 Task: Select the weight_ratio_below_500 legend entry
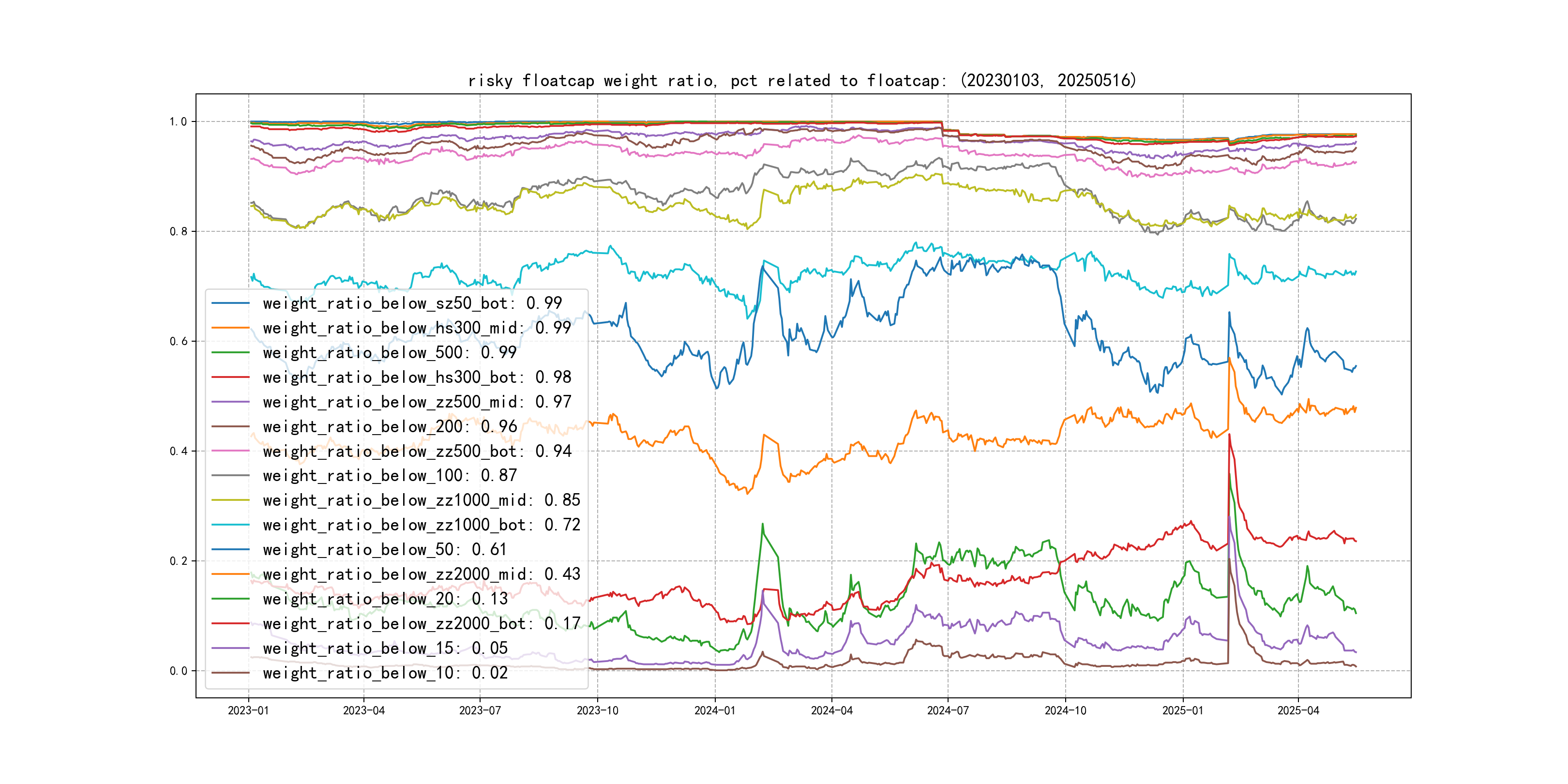click(x=389, y=352)
